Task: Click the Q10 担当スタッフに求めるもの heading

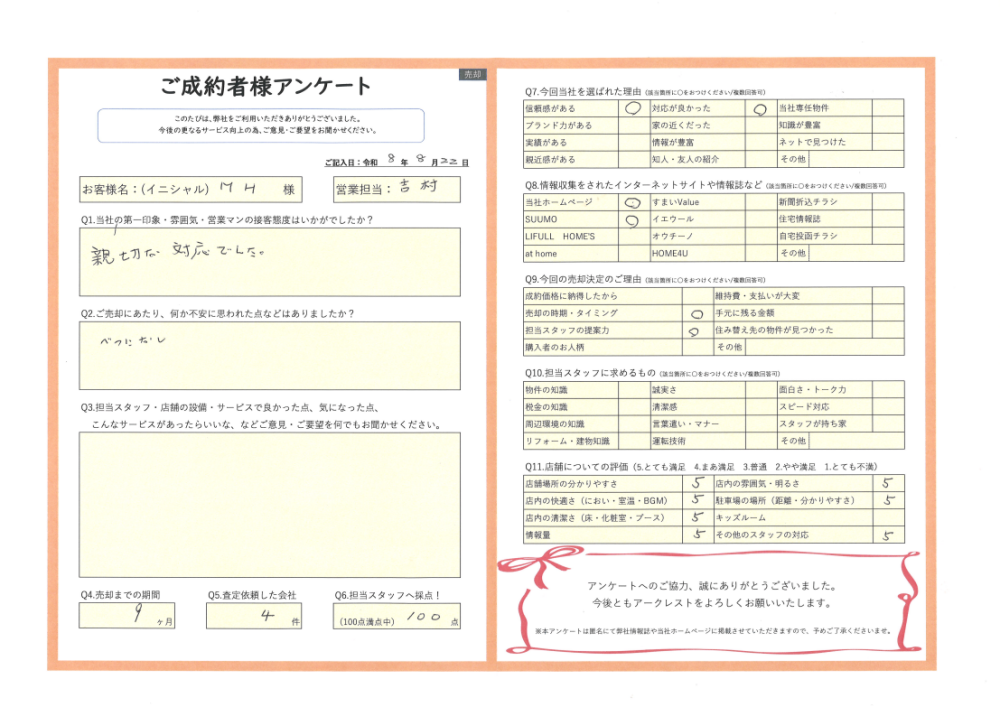Action: [652, 373]
